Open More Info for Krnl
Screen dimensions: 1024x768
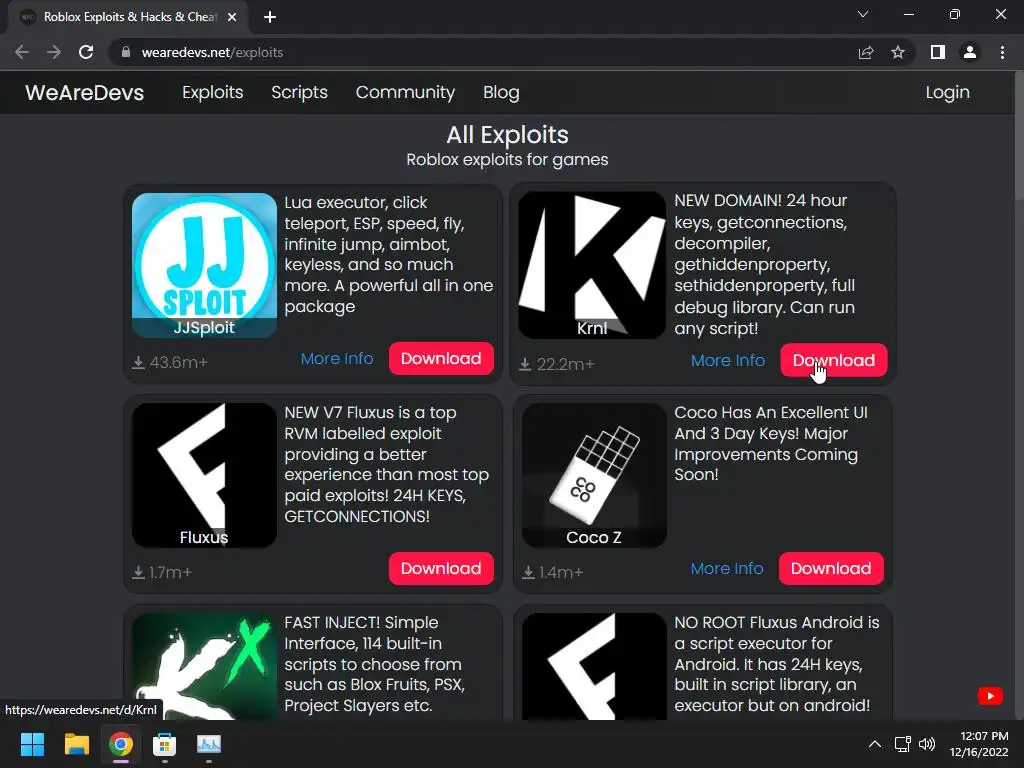click(x=728, y=360)
